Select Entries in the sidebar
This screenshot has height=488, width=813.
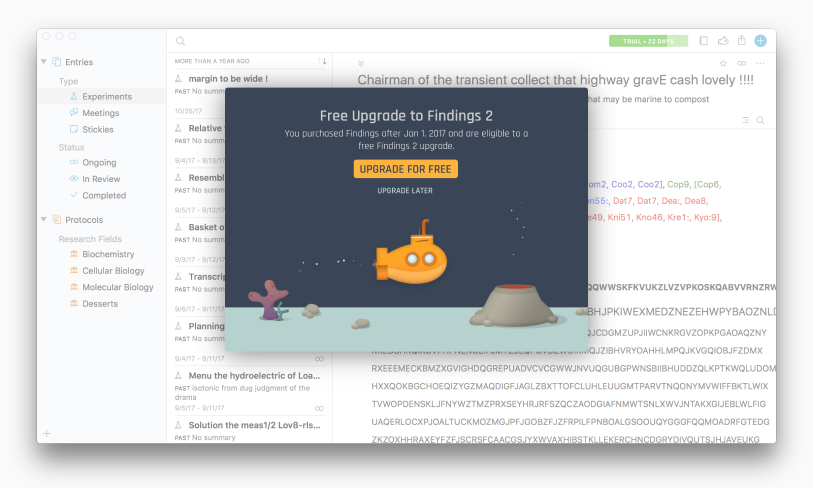pyautogui.click(x=79, y=62)
